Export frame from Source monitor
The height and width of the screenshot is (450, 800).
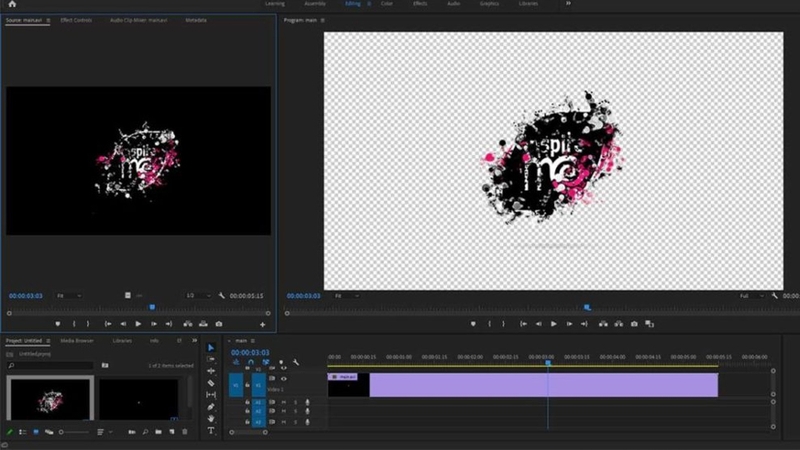click(x=219, y=324)
